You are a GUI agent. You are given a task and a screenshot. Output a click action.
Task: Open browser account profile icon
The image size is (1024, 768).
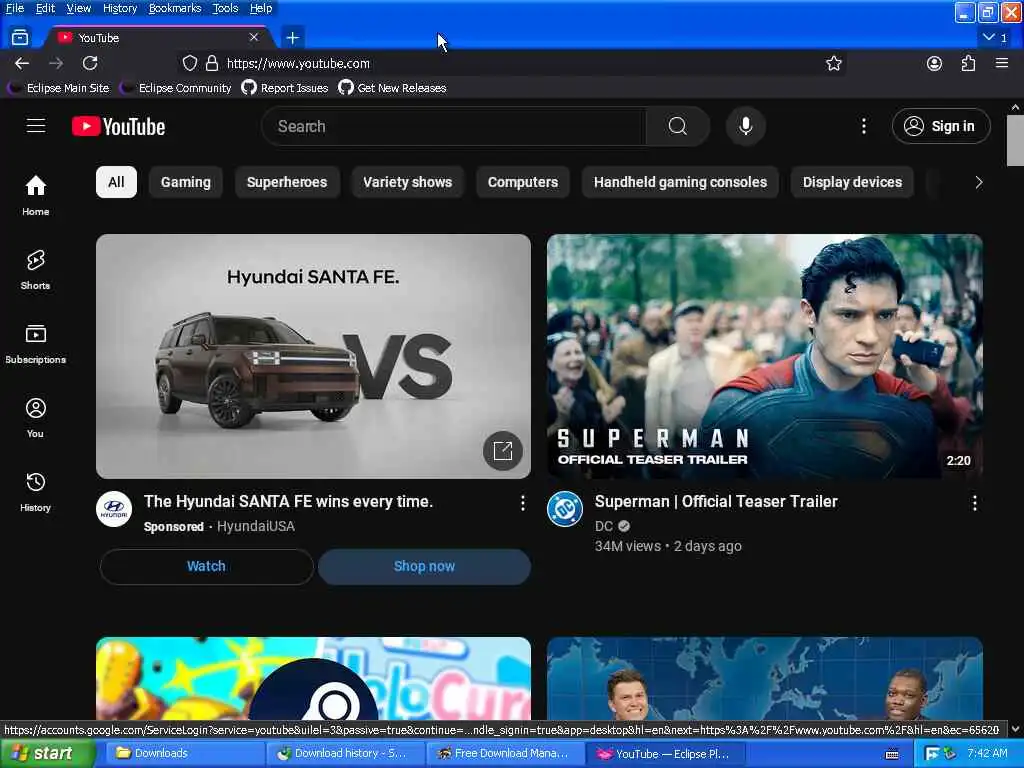(x=934, y=63)
